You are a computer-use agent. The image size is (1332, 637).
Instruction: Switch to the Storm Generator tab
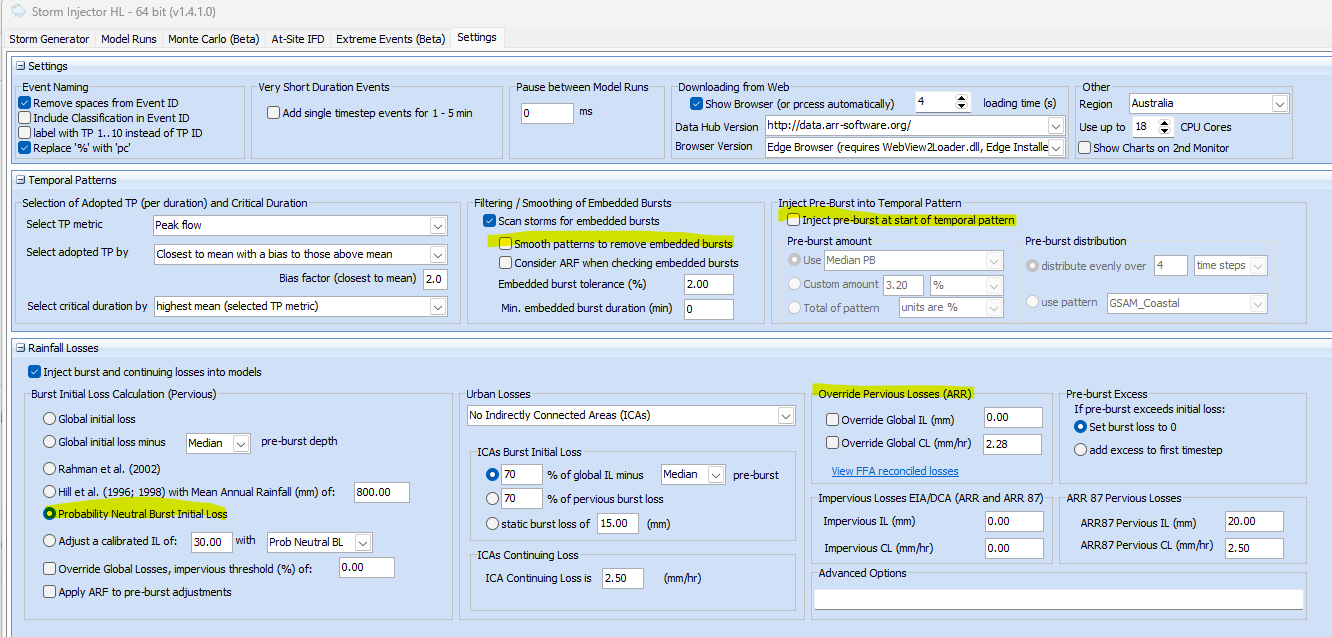(50, 39)
